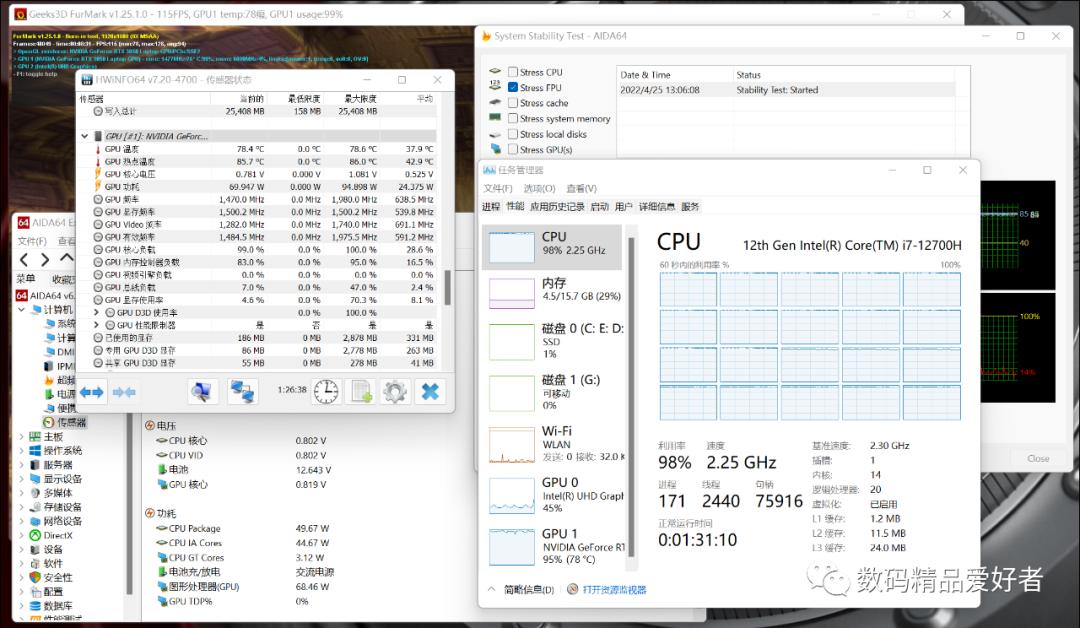Image resolution: width=1080 pixels, height=628 pixels.
Task: Expand 多媒体 node chevron in AIDA64
Action: point(21,493)
